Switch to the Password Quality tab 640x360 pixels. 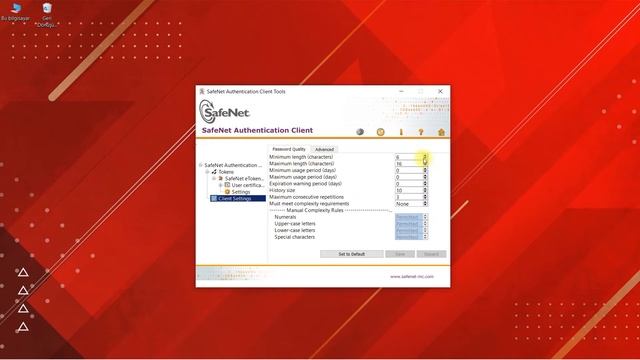289,149
